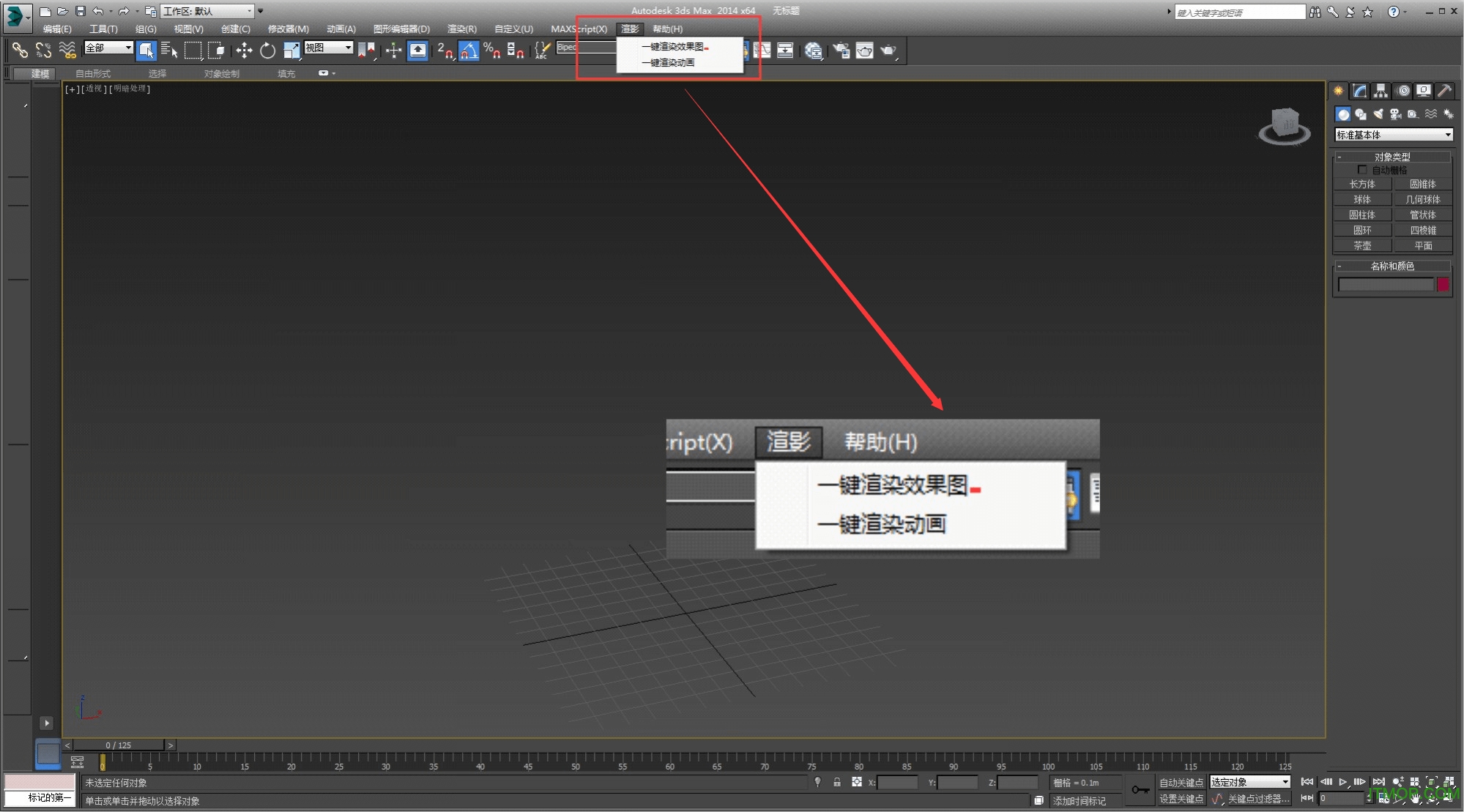
Task: Toggle the Angle Snap button
Action: (469, 50)
